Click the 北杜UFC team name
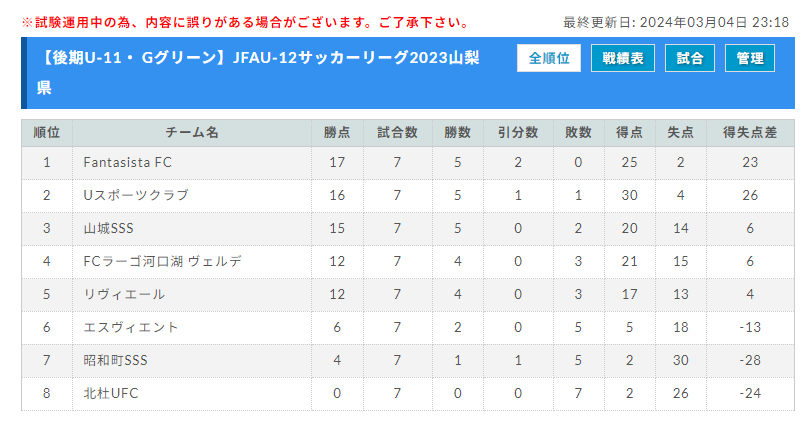The height and width of the screenshot is (423, 804). tap(111, 393)
